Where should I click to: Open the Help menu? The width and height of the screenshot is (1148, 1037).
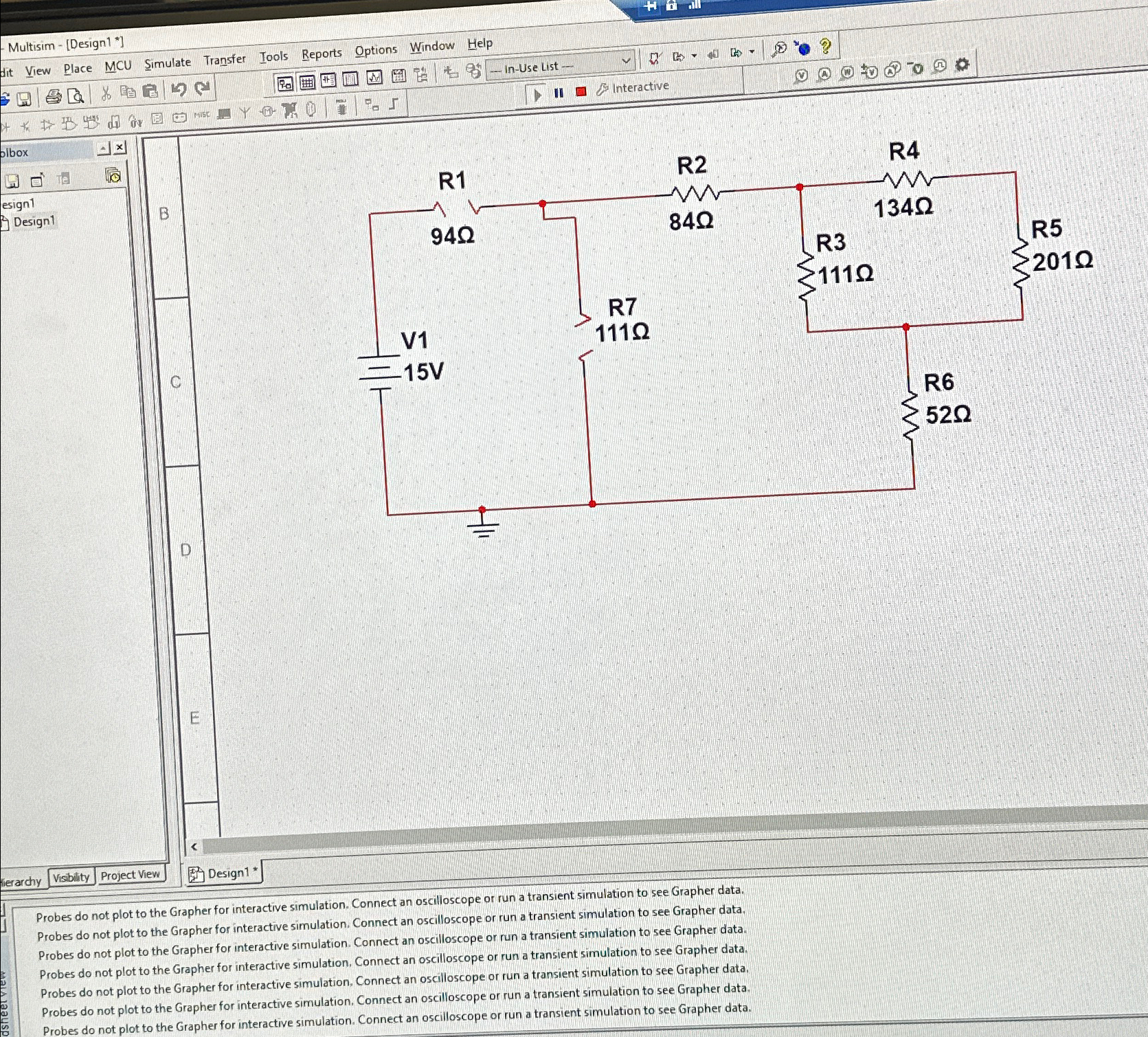(480, 43)
